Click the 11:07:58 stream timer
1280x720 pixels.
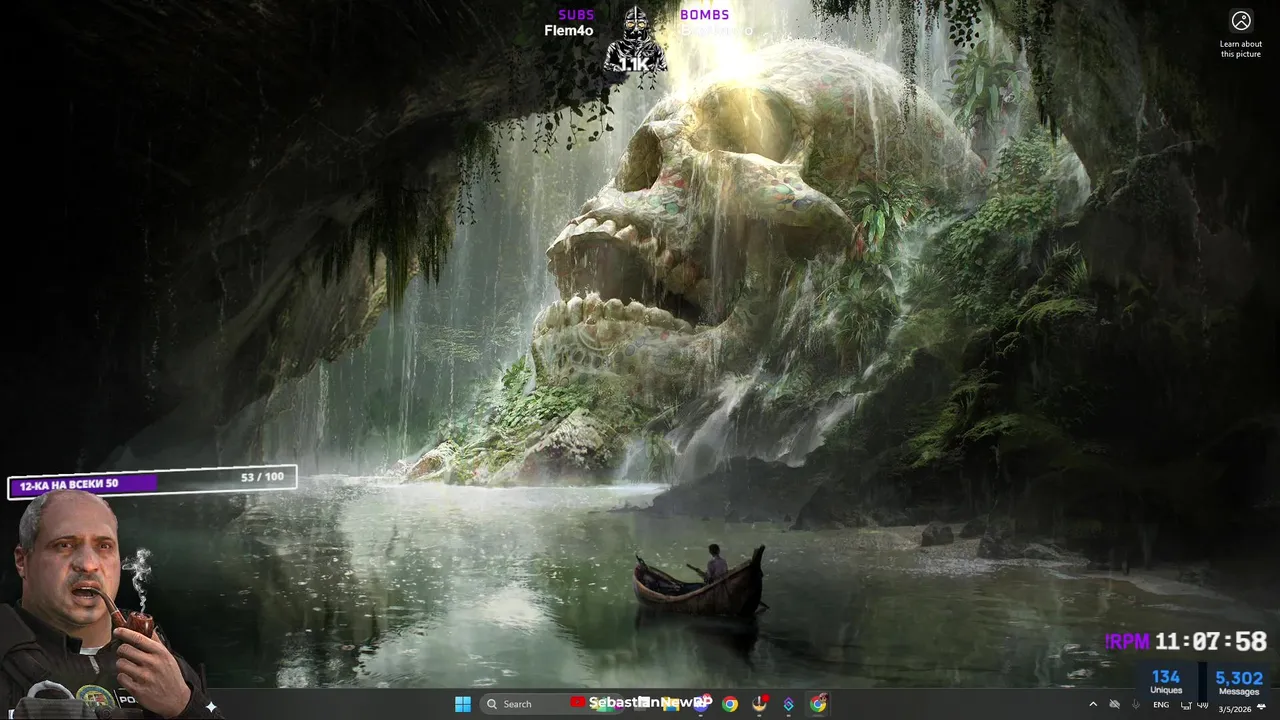1211,642
